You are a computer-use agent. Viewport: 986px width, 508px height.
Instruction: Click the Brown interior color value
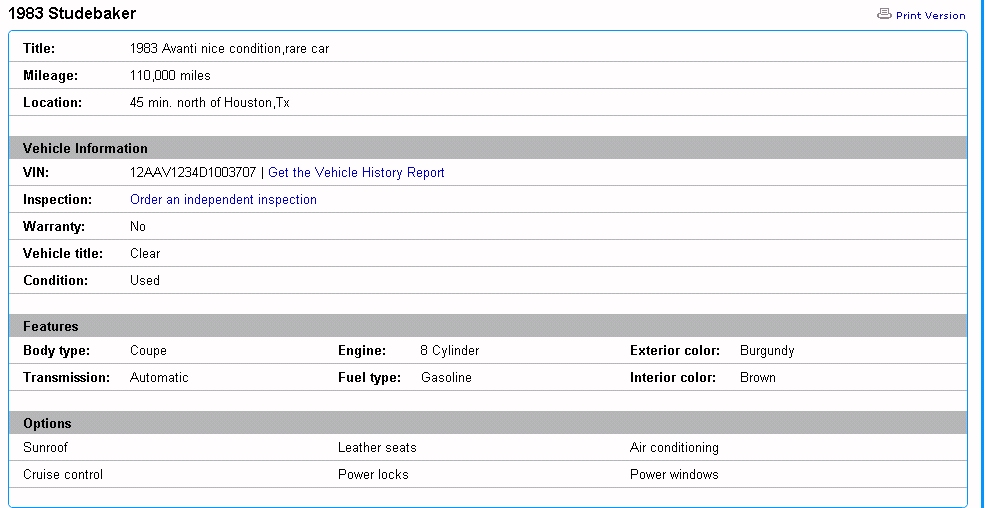tap(757, 378)
